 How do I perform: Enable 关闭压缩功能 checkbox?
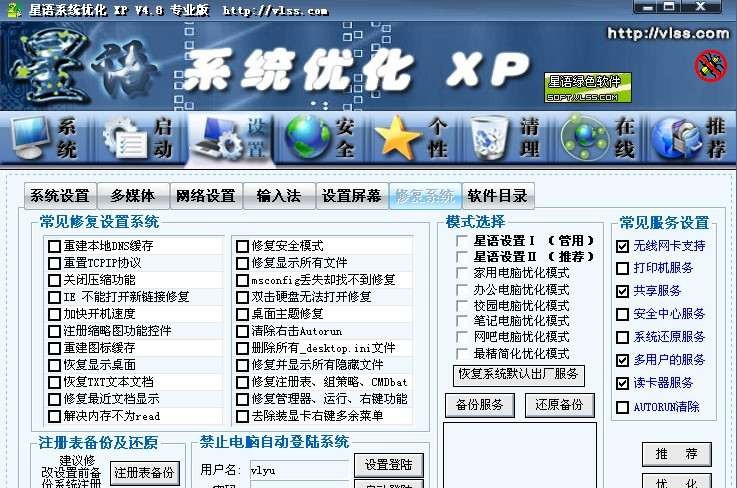pyautogui.click(x=55, y=280)
